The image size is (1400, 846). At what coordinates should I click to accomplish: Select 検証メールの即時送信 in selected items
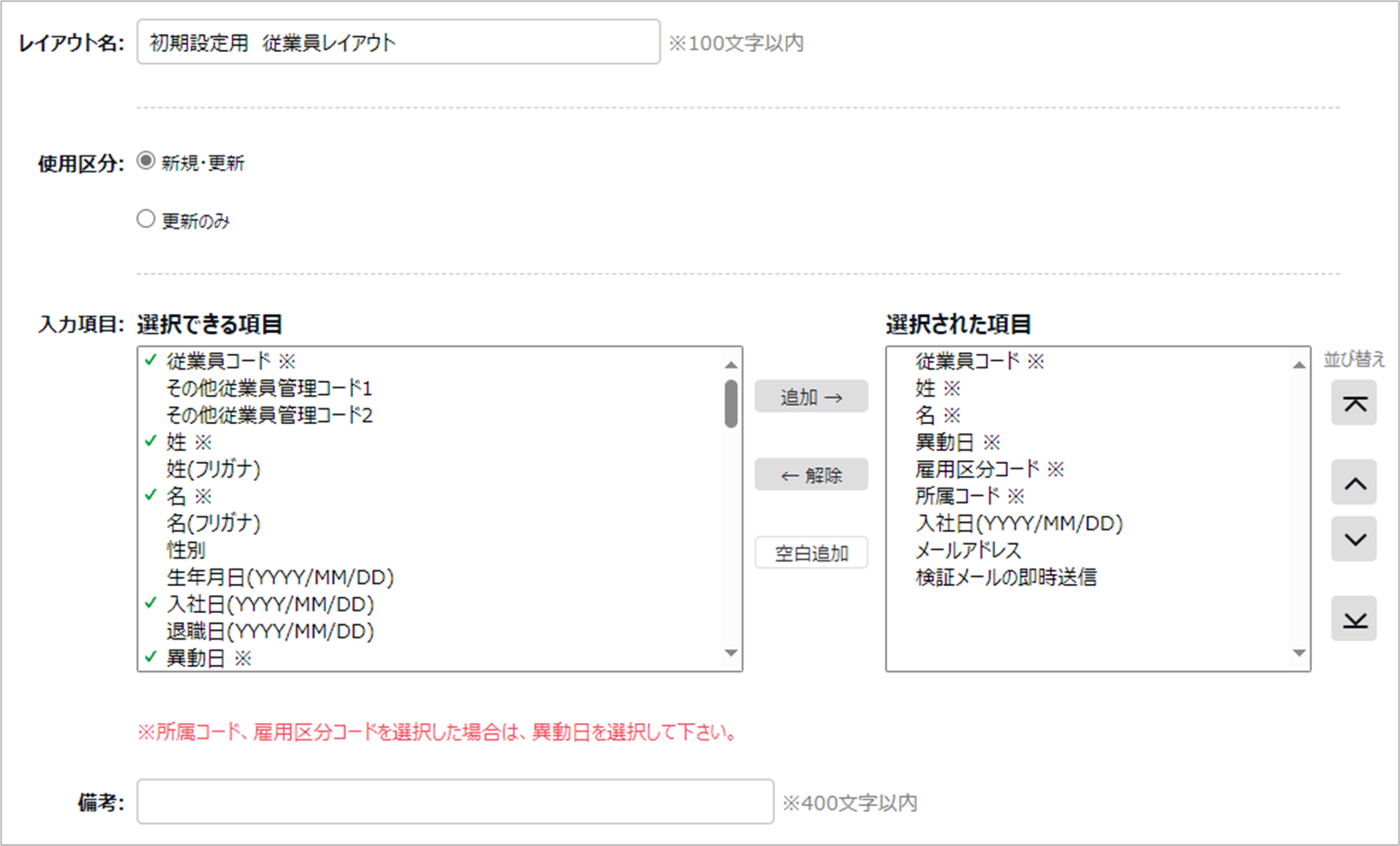pyautogui.click(x=1005, y=578)
